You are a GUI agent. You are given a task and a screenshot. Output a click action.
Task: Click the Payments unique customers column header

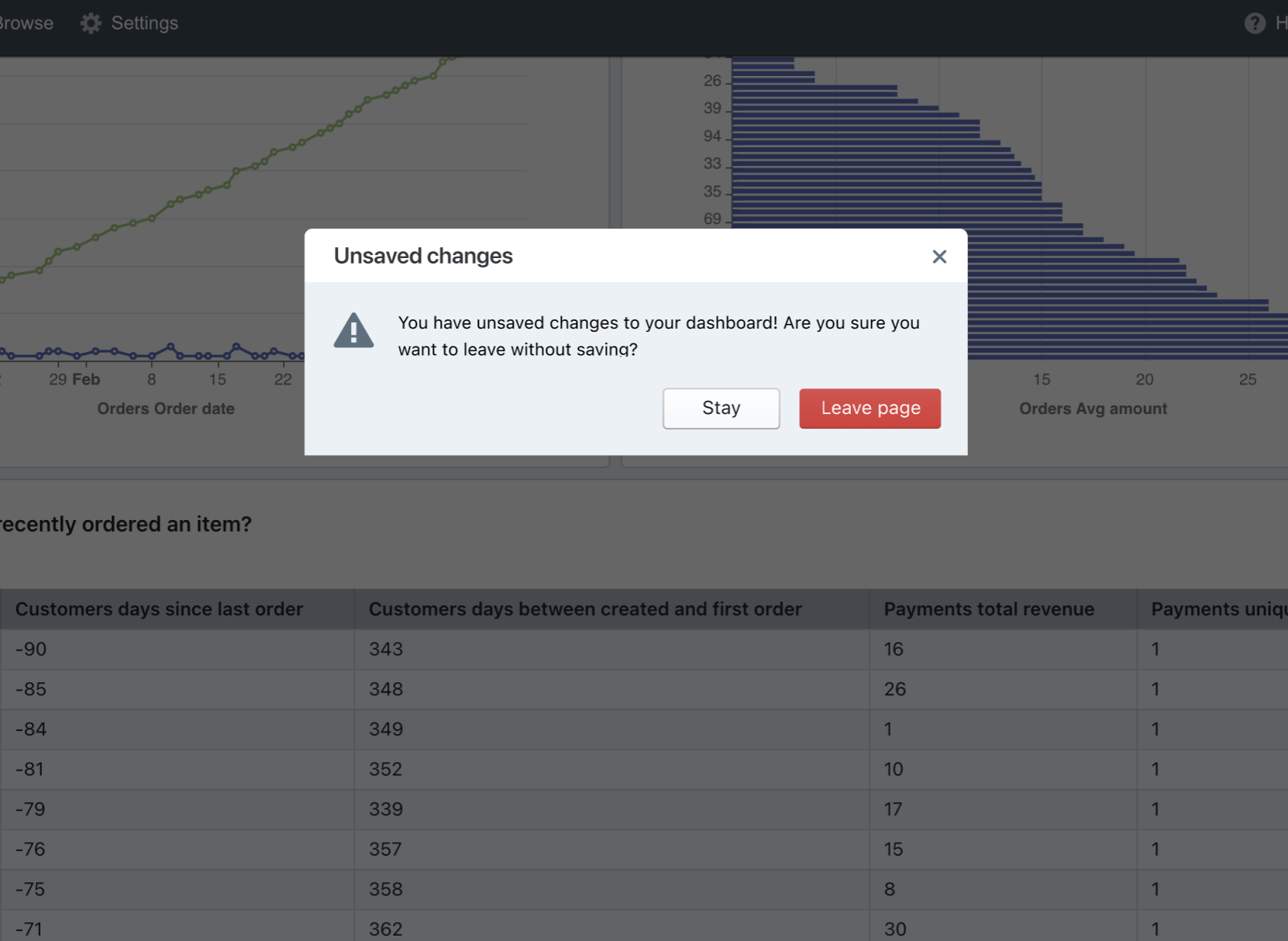click(x=1217, y=609)
